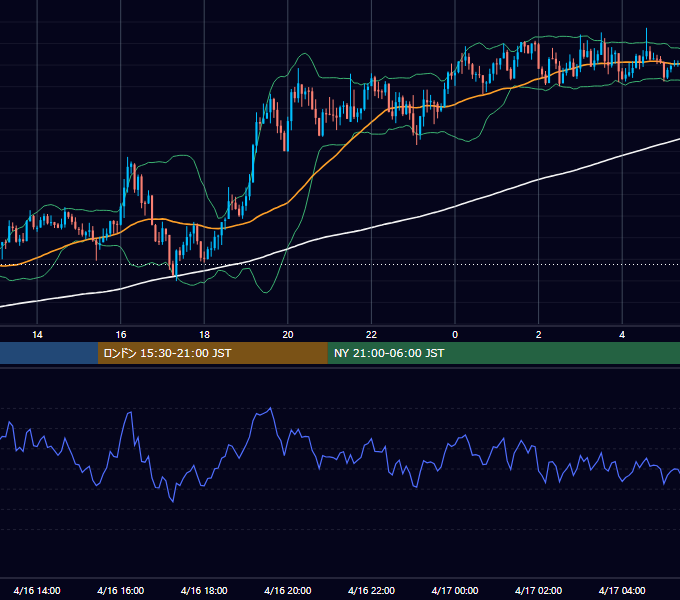680x600 pixels.
Task: Click the 4/16 20:00 label on oscillator axis
Action: pyautogui.click(x=288, y=590)
